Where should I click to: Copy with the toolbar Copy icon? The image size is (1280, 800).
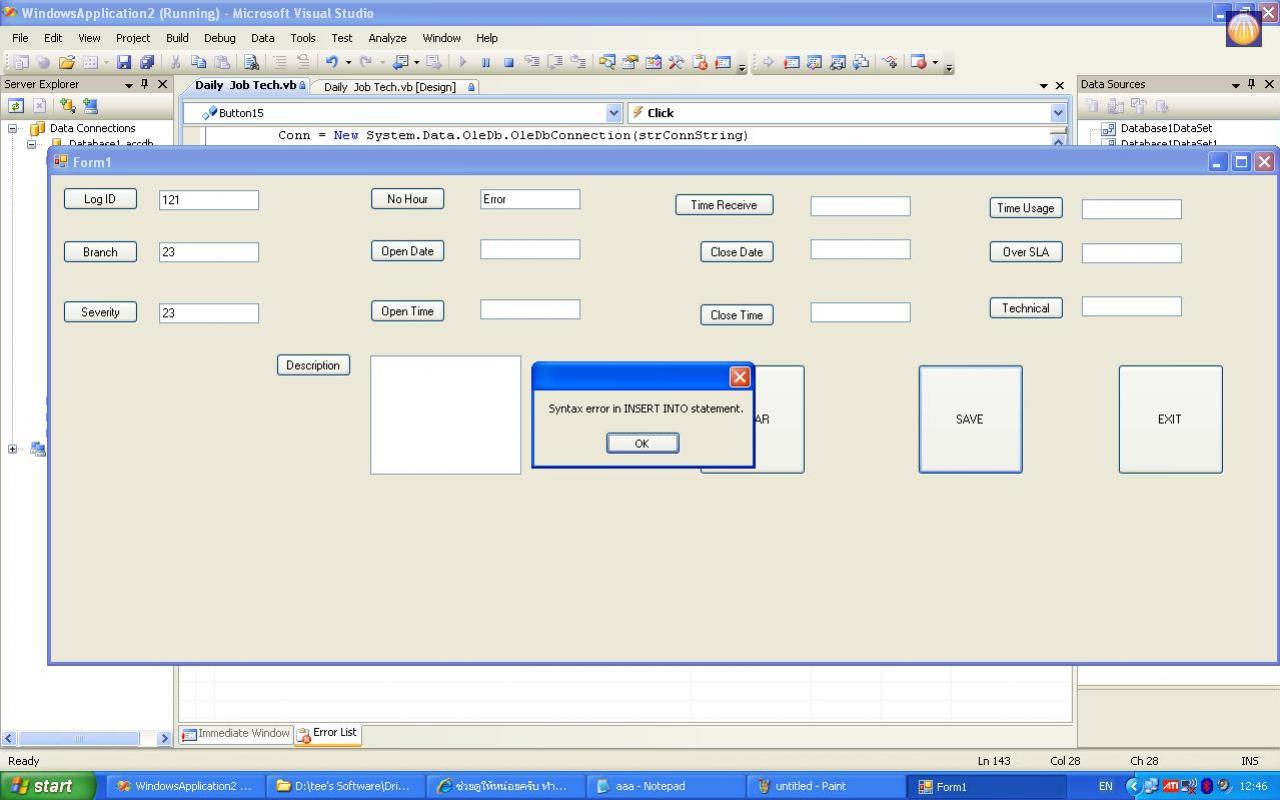click(199, 62)
